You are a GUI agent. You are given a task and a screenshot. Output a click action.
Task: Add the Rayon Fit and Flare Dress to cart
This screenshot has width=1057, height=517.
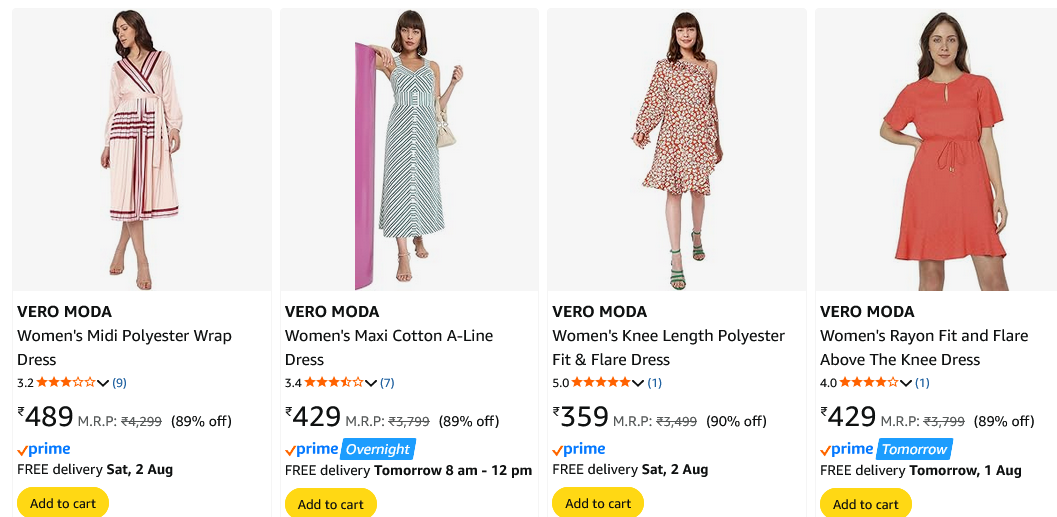click(866, 503)
